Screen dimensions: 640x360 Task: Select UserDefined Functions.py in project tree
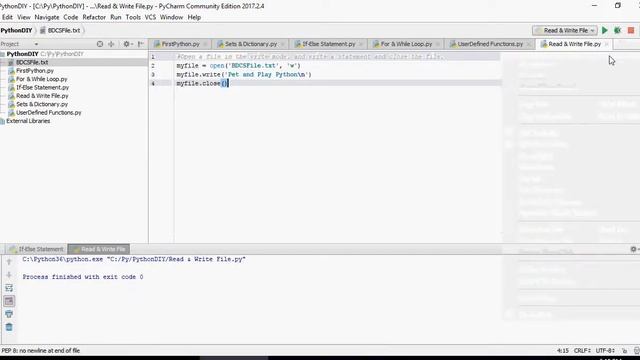(x=49, y=113)
